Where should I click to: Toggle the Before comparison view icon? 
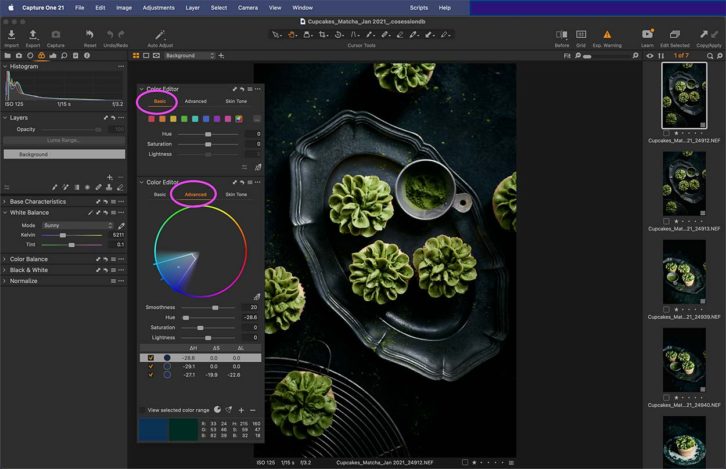click(x=562, y=35)
